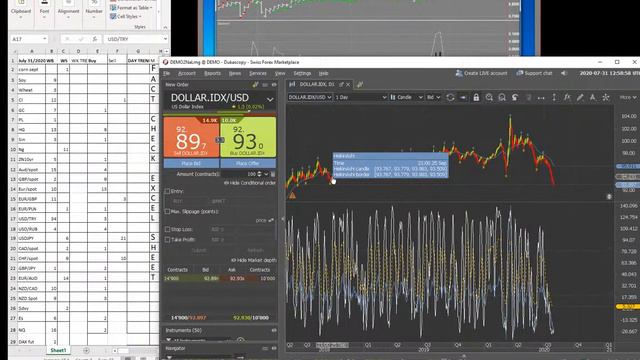Open the fx indicators icon

(x=567, y=98)
